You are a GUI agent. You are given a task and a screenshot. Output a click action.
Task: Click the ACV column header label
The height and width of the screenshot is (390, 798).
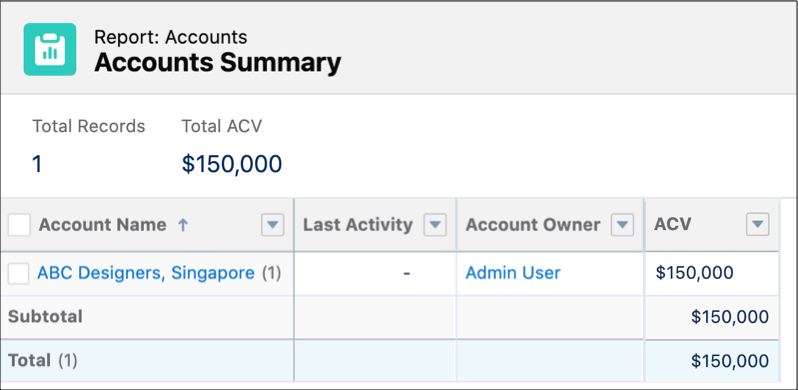pyautogui.click(x=673, y=225)
